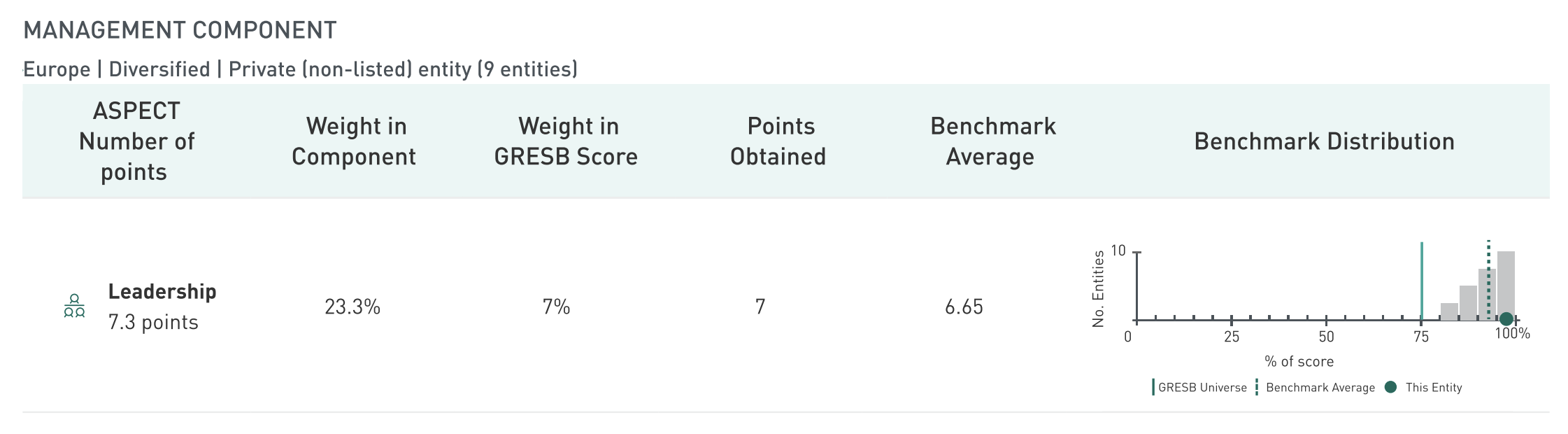Click the Benchmark Average dotted legend marker
Image resolution: width=1568 pixels, height=434 pixels.
pyautogui.click(x=1257, y=387)
